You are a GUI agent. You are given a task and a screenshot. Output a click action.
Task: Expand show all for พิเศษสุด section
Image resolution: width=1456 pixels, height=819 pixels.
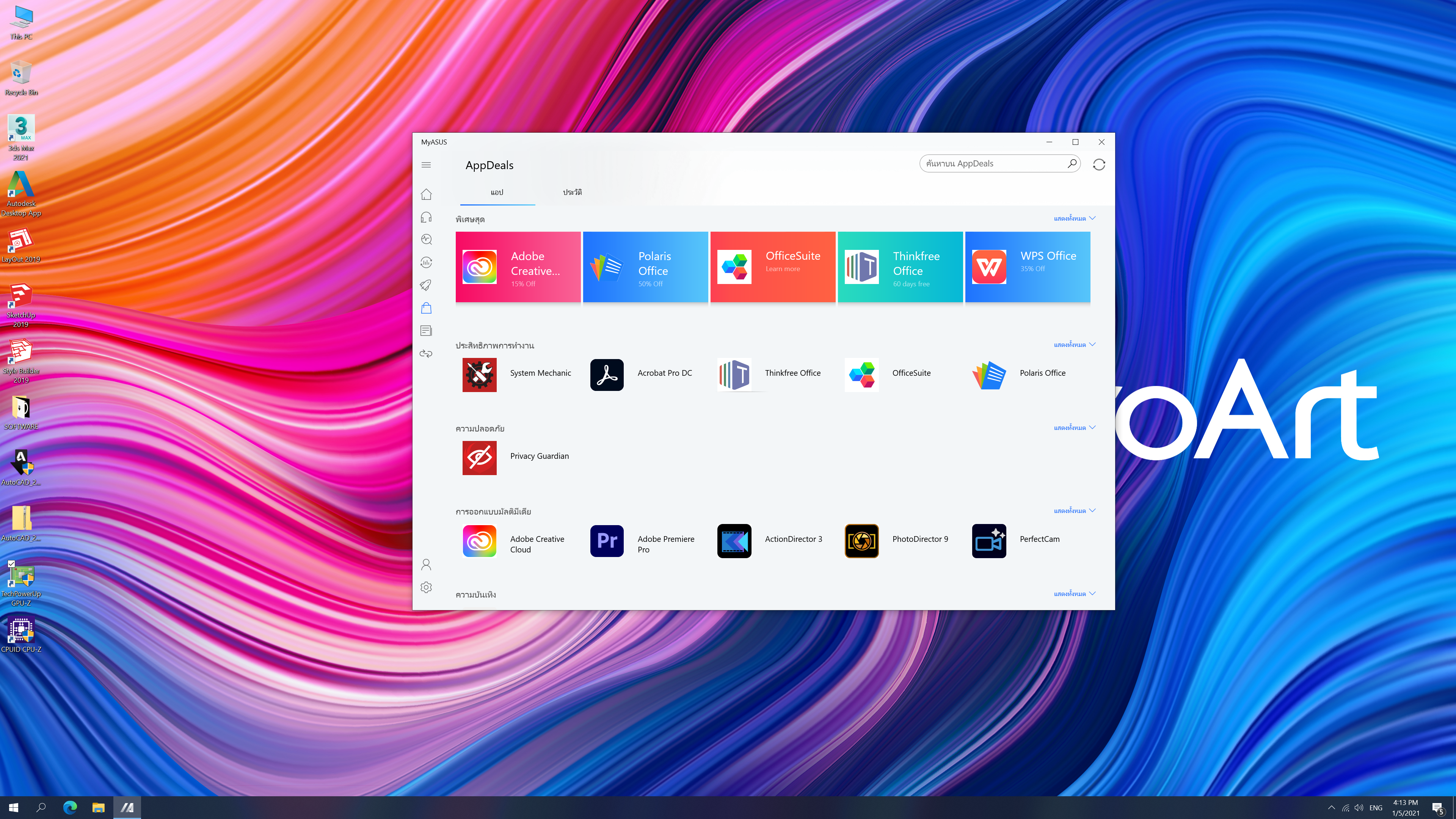coord(1075,218)
